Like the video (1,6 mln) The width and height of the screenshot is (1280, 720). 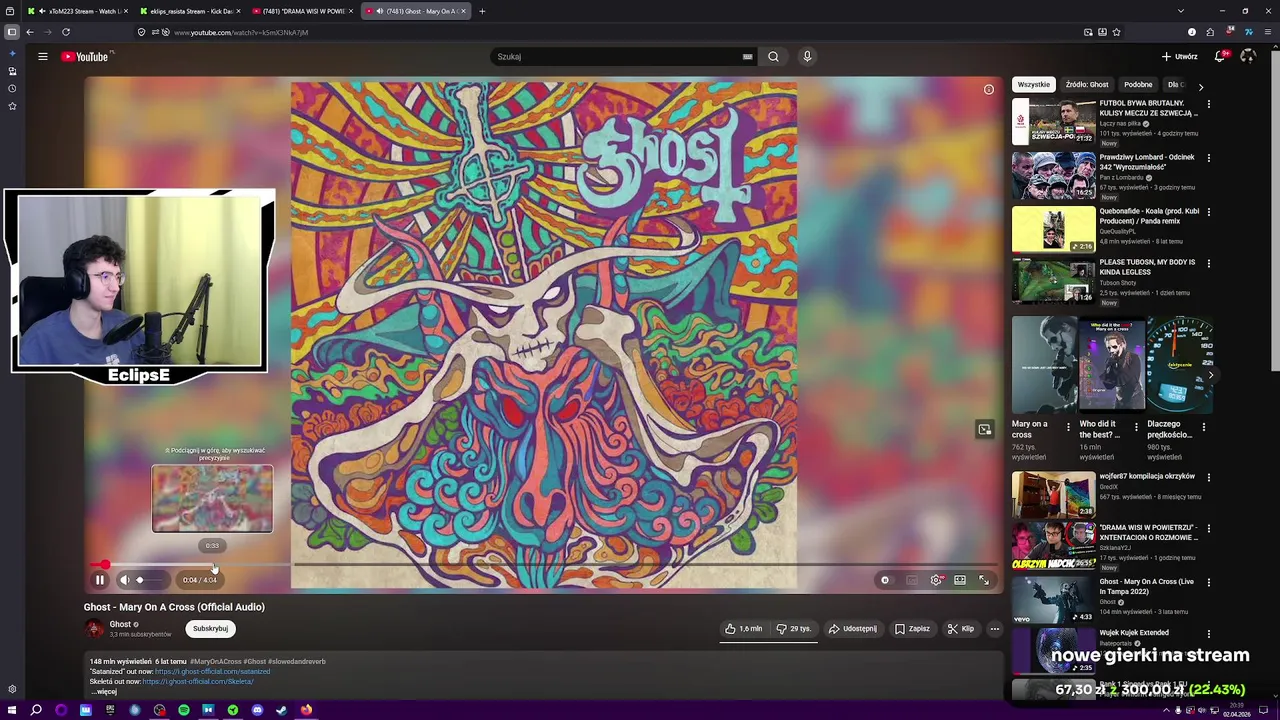pos(744,629)
